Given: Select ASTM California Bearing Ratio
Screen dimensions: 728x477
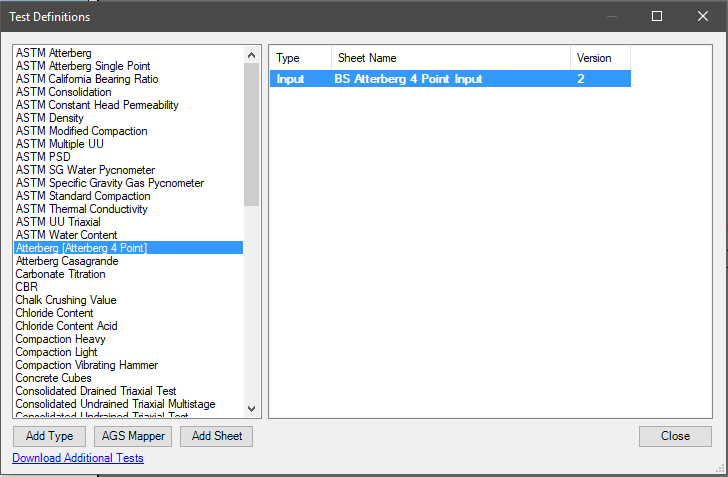Looking at the screenshot, I should point(128,79).
